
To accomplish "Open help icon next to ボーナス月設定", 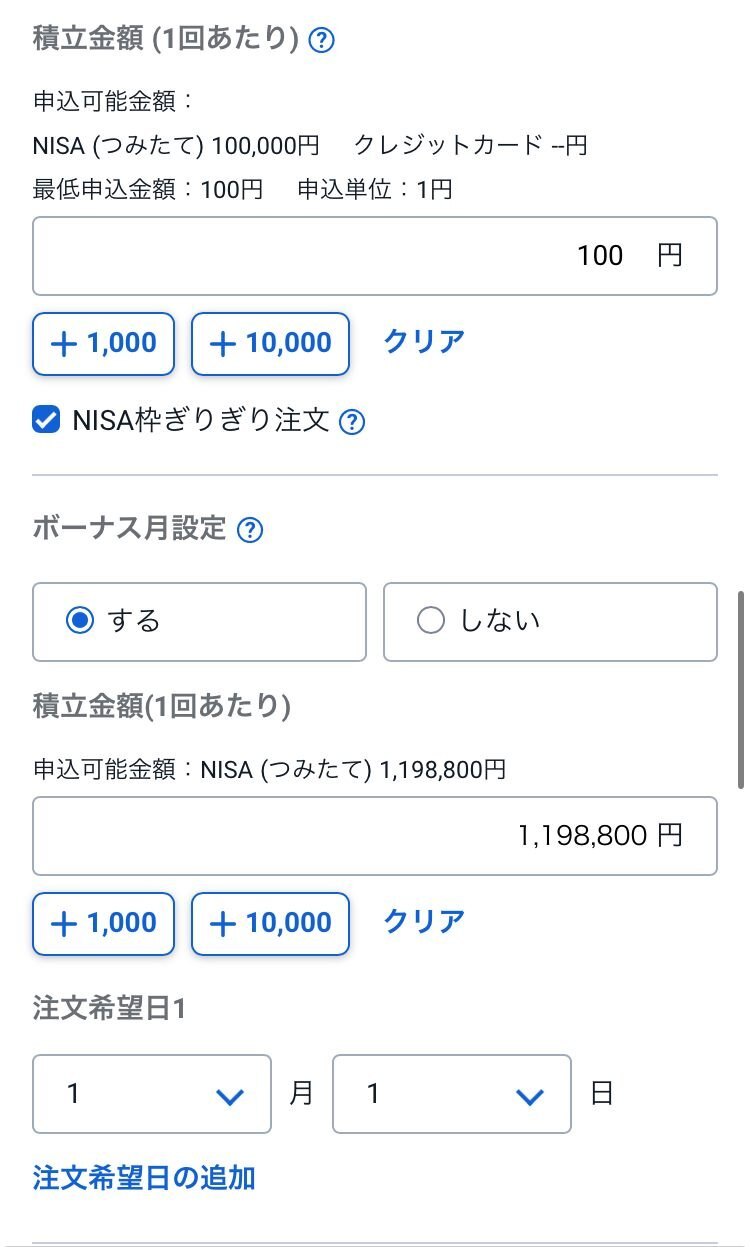I will point(250,530).
